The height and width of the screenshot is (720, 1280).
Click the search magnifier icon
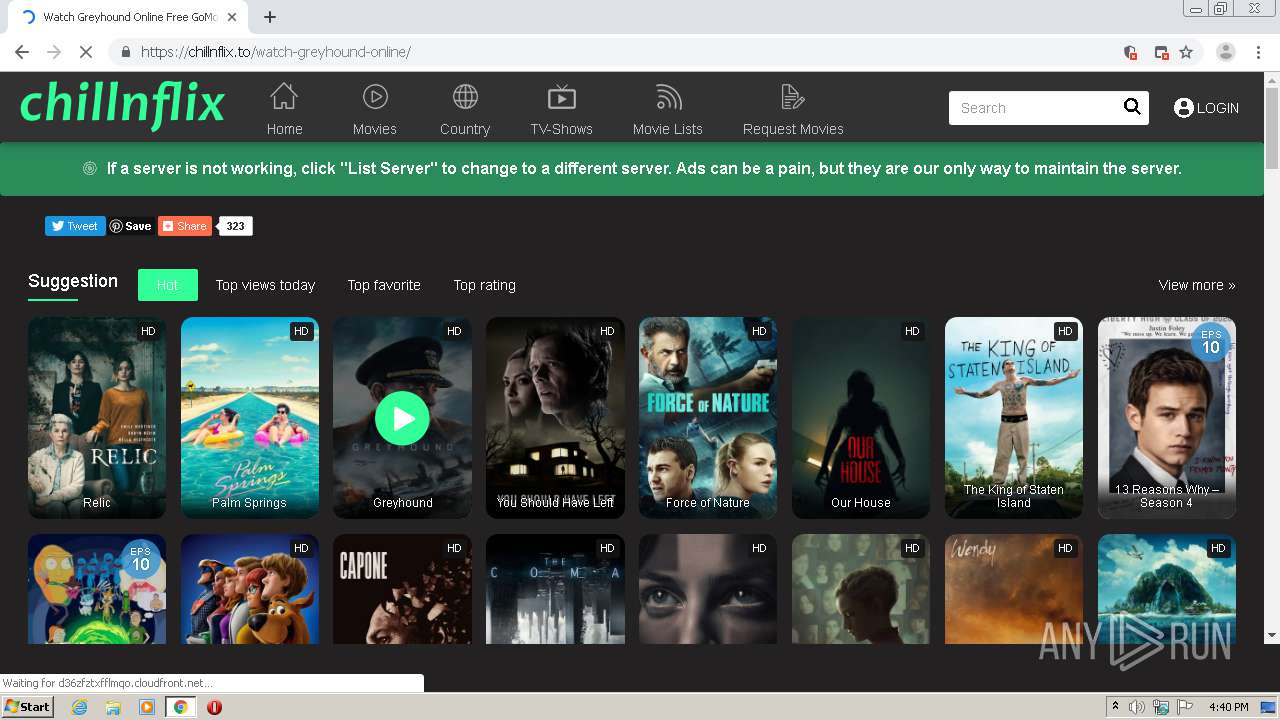[1132, 107]
